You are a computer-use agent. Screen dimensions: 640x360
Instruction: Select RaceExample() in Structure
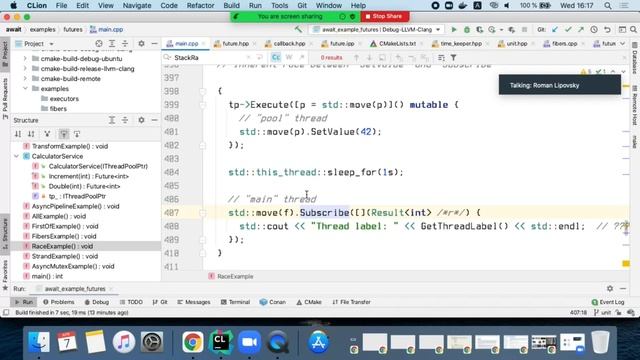(62, 246)
